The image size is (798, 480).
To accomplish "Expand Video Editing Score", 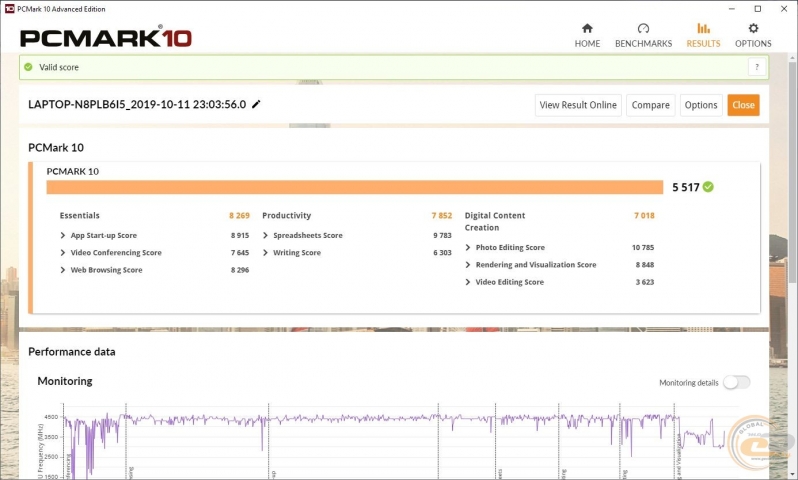I will pyautogui.click(x=468, y=282).
